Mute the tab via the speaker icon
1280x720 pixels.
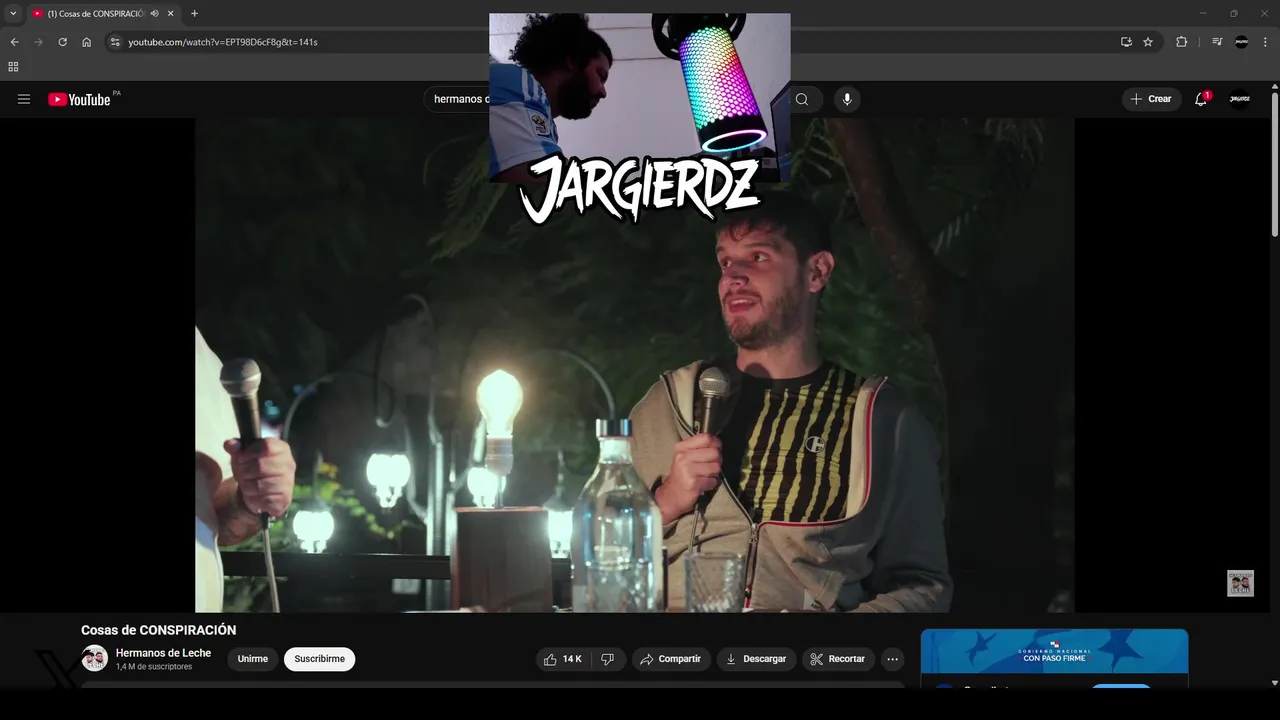click(154, 13)
